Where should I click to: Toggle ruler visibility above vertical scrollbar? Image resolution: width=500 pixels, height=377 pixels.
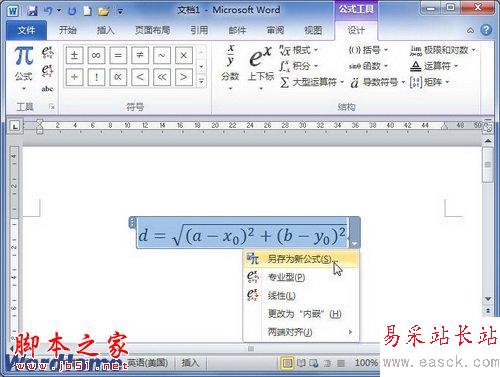tap(488, 127)
